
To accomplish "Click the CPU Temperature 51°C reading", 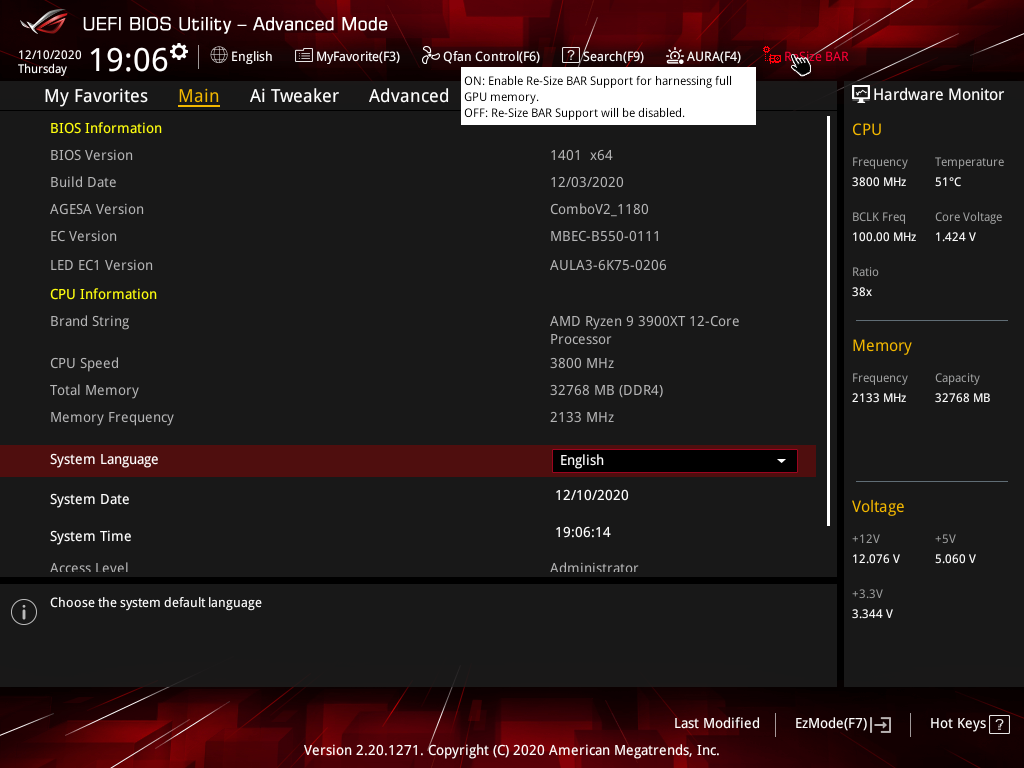I will tap(948, 182).
